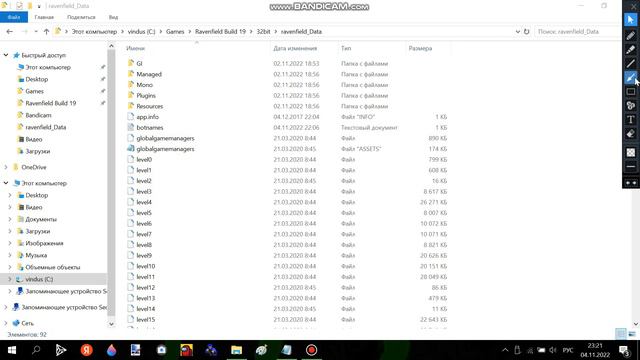
Task: Switch to the Главная ribbon tab
Action: coord(44,17)
